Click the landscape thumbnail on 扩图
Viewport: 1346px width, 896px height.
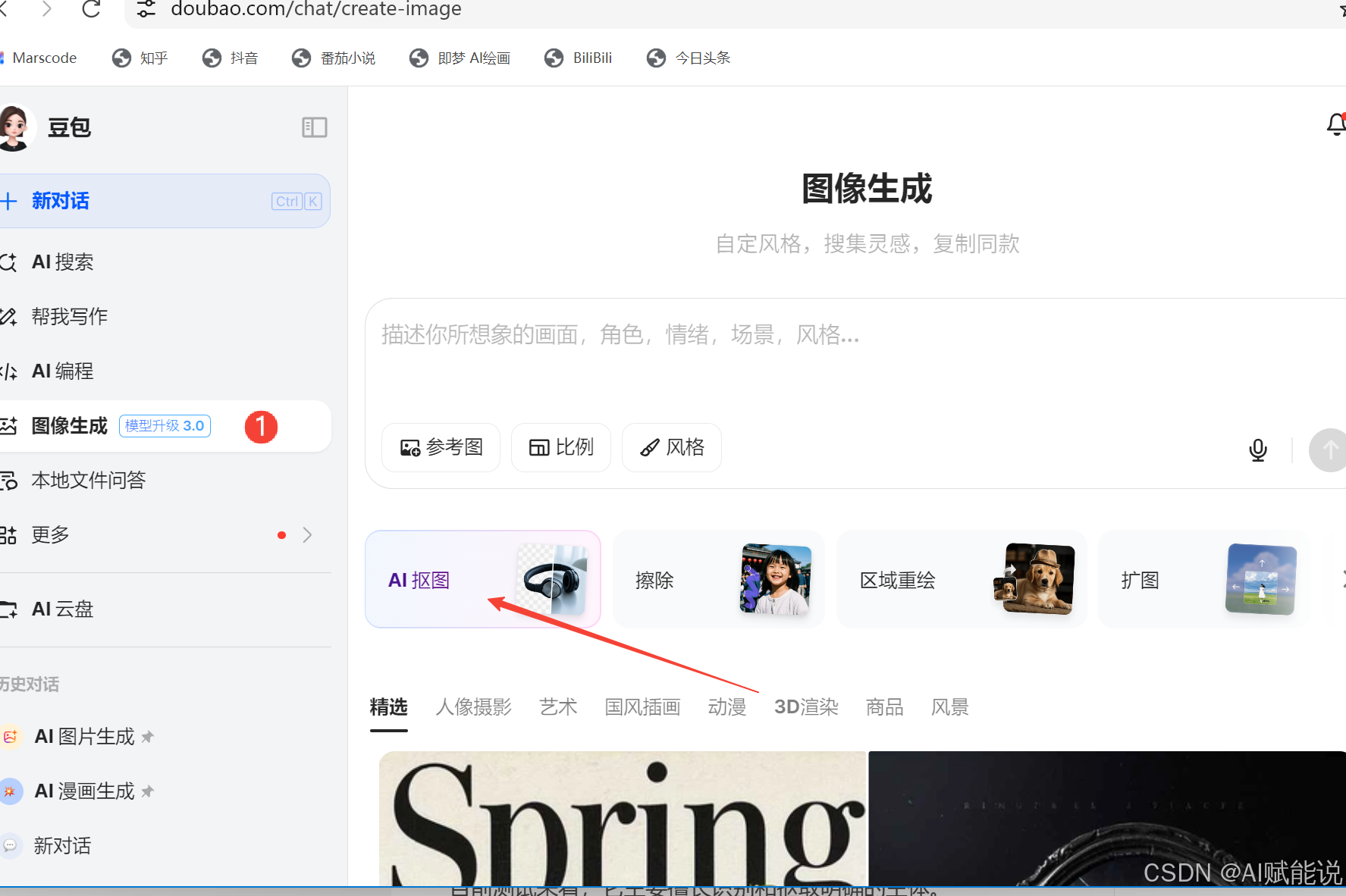point(1261,579)
